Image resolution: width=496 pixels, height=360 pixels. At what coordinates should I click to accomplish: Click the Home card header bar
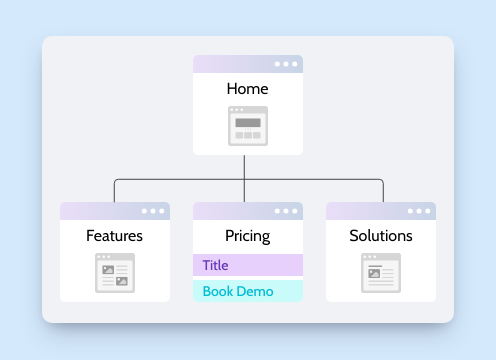[x=248, y=64]
